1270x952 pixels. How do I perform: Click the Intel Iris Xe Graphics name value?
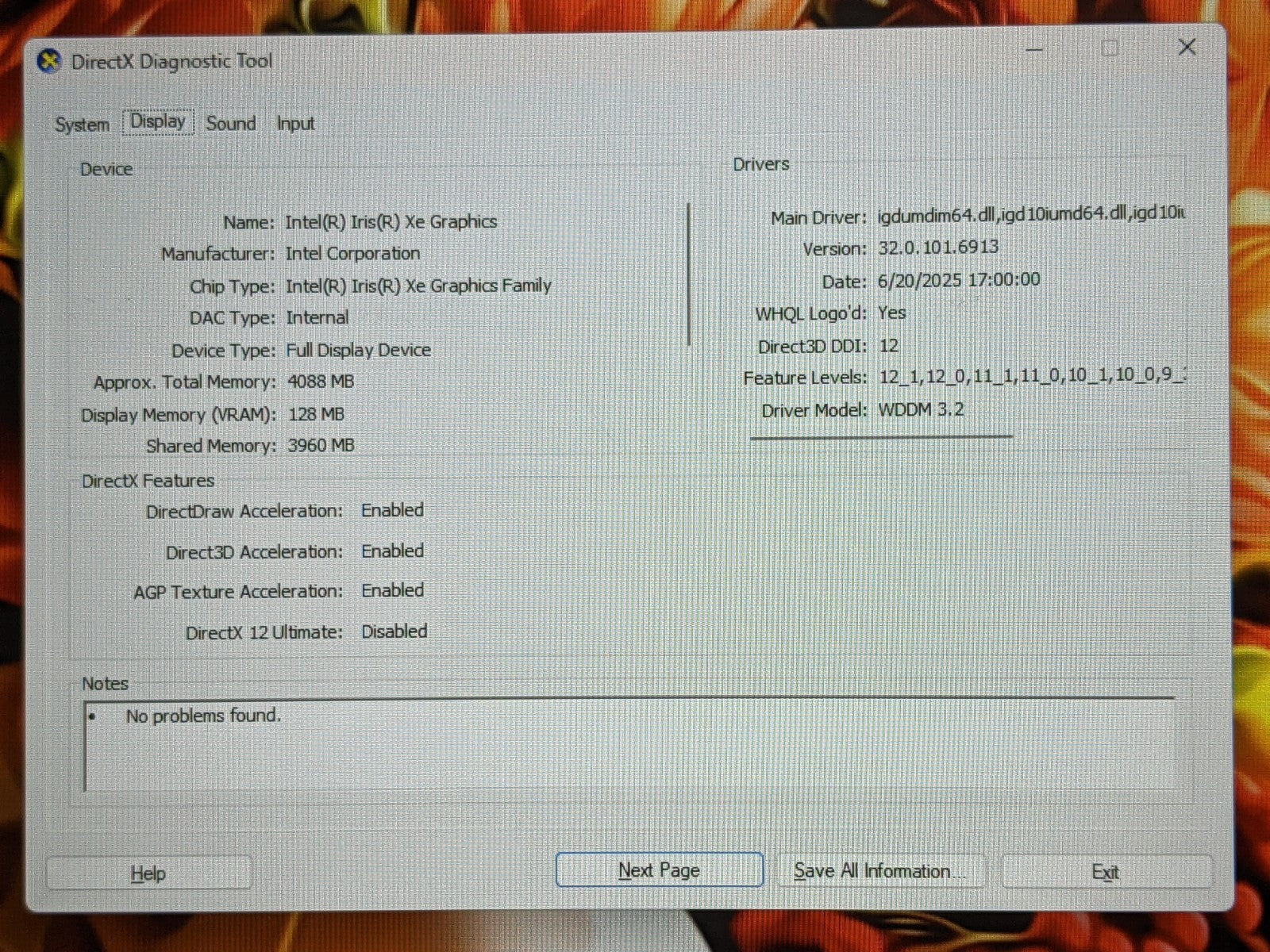coord(391,222)
